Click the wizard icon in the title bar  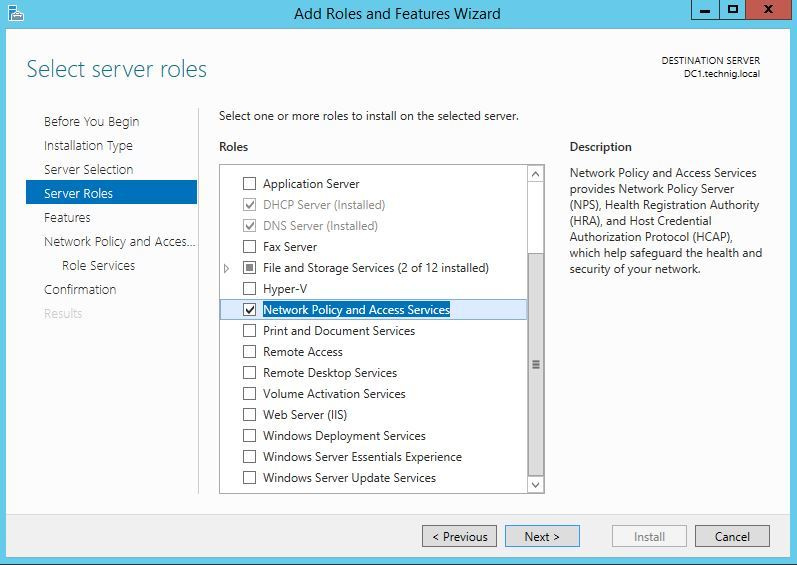(x=17, y=13)
